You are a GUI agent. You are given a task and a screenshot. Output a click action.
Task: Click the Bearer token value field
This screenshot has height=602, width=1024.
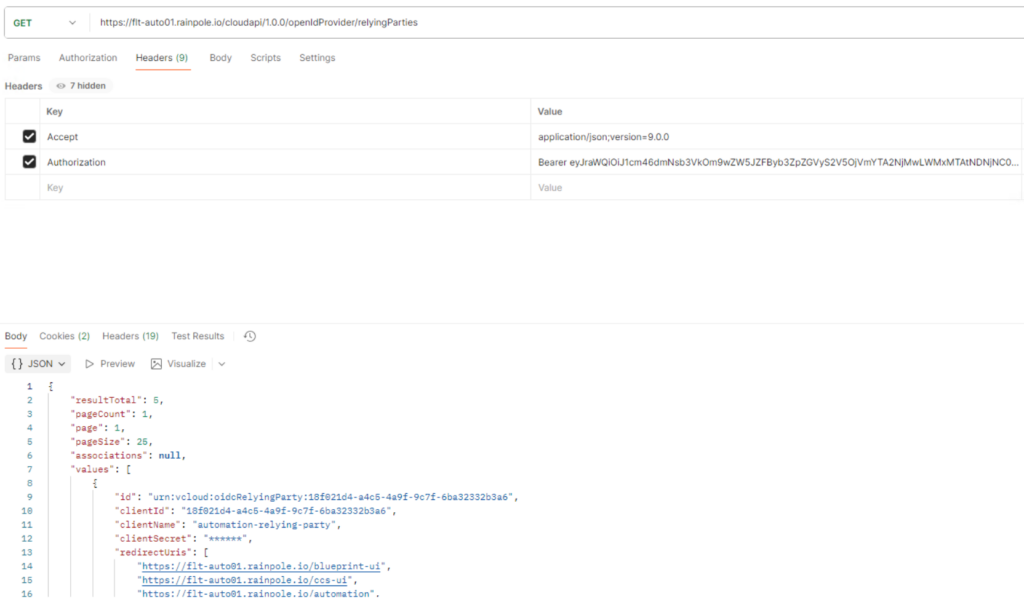point(778,162)
